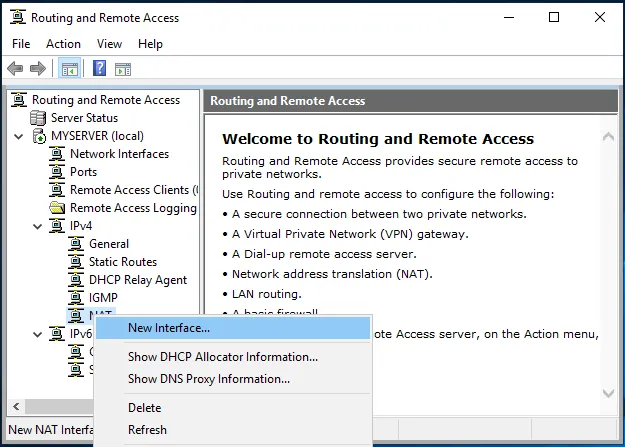
Task: Toggle the Show/Hide Action Pane toolbar icon
Action: coord(123,69)
